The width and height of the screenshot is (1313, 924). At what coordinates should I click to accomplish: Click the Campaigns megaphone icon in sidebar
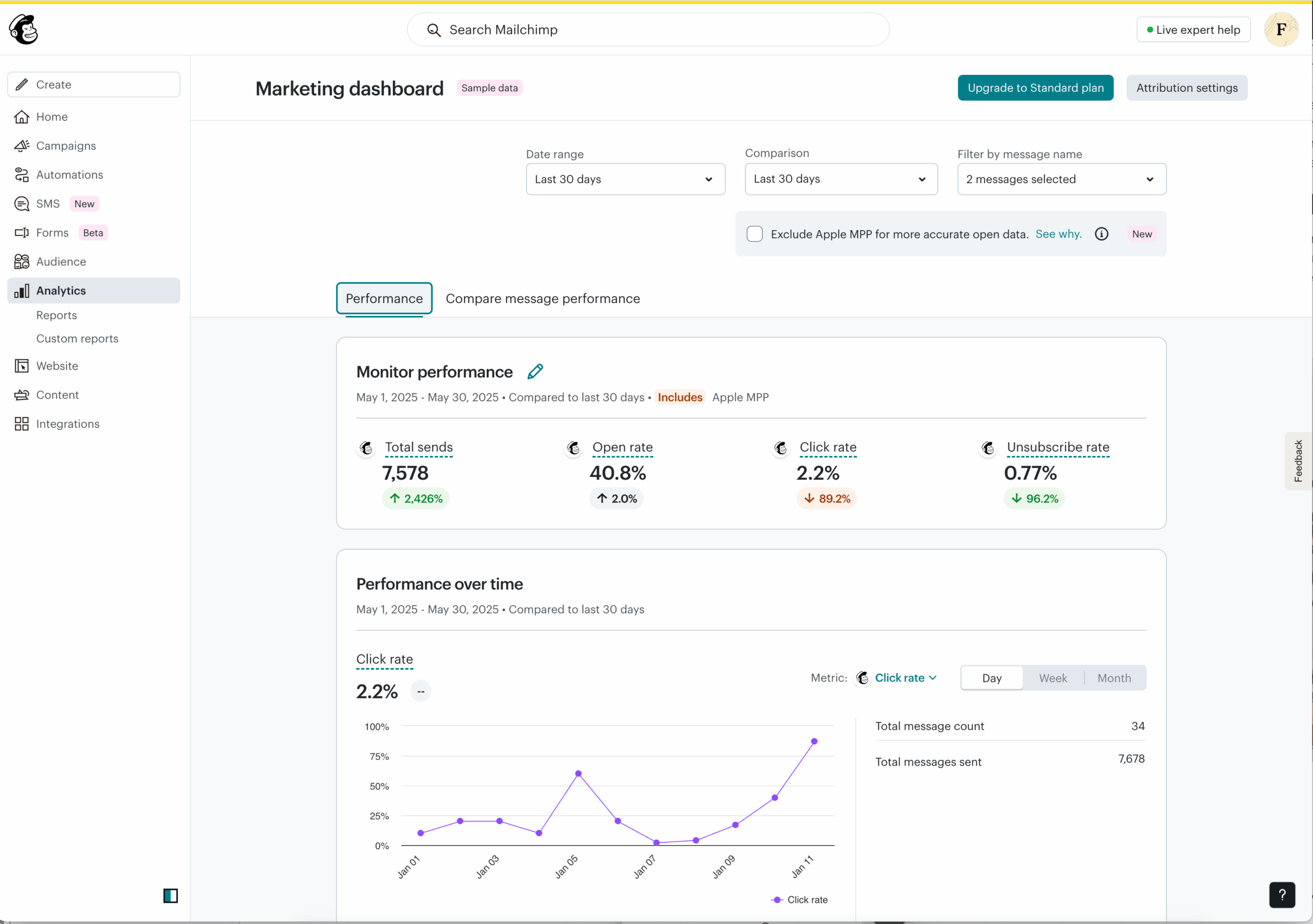point(22,146)
